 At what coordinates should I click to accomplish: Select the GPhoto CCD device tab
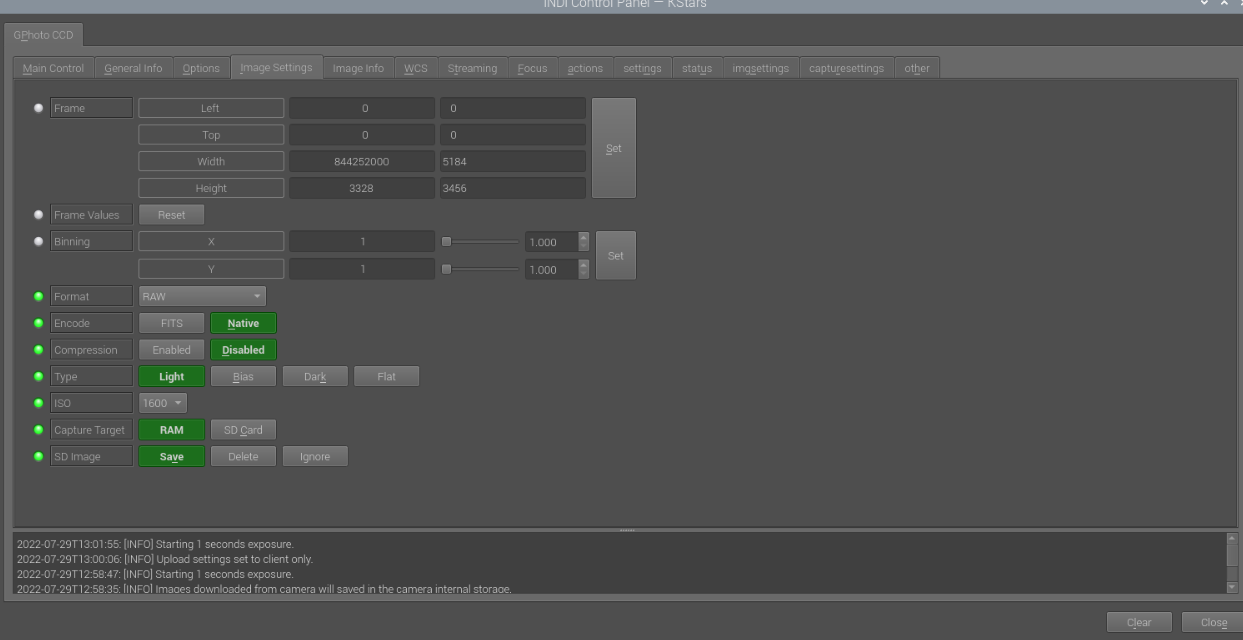(x=43, y=35)
